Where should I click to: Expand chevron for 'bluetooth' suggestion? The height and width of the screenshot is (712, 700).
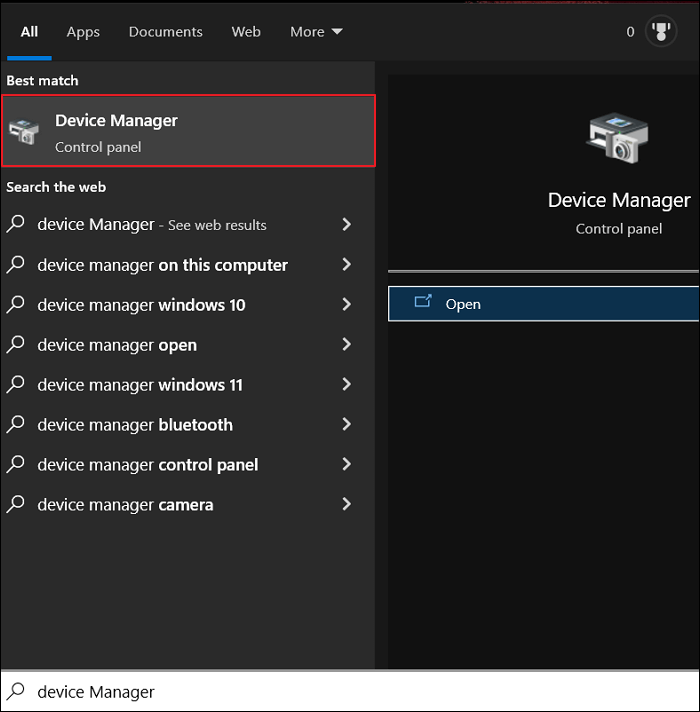346,424
